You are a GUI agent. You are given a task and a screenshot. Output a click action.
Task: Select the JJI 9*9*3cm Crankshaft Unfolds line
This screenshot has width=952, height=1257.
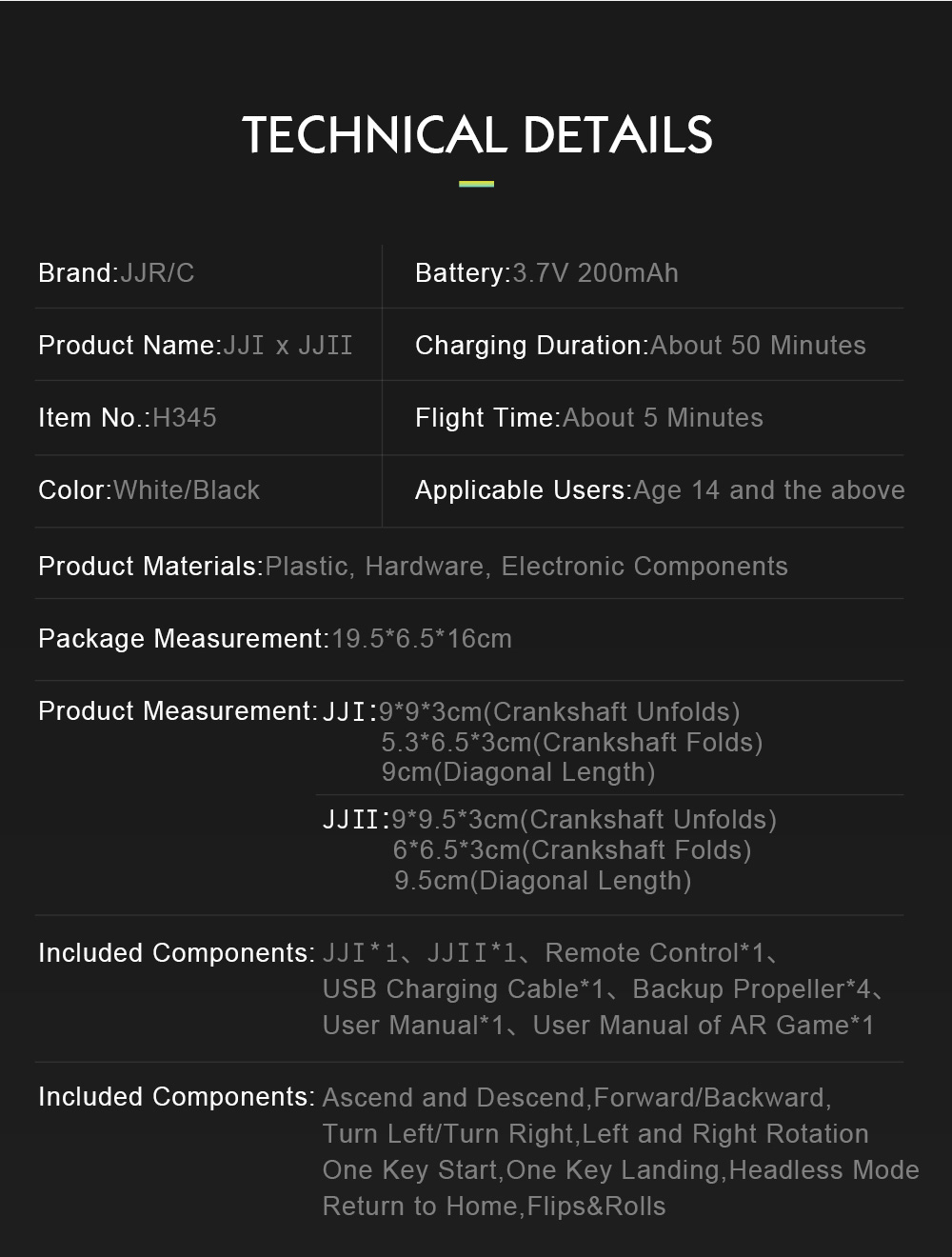tap(531, 712)
